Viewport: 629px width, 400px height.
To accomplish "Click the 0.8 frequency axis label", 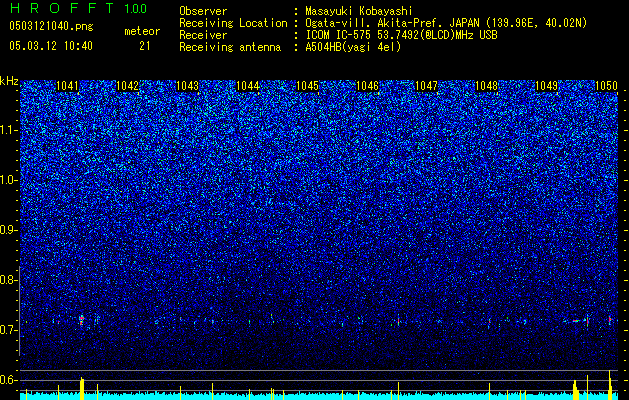I will point(9,280).
